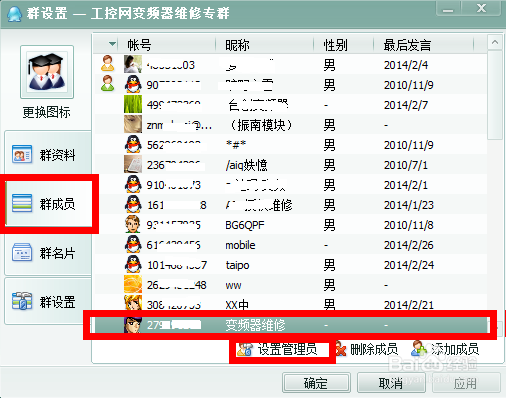The width and height of the screenshot is (506, 398).
Task: Click anime avatar of XX中 member
Action: (133, 303)
